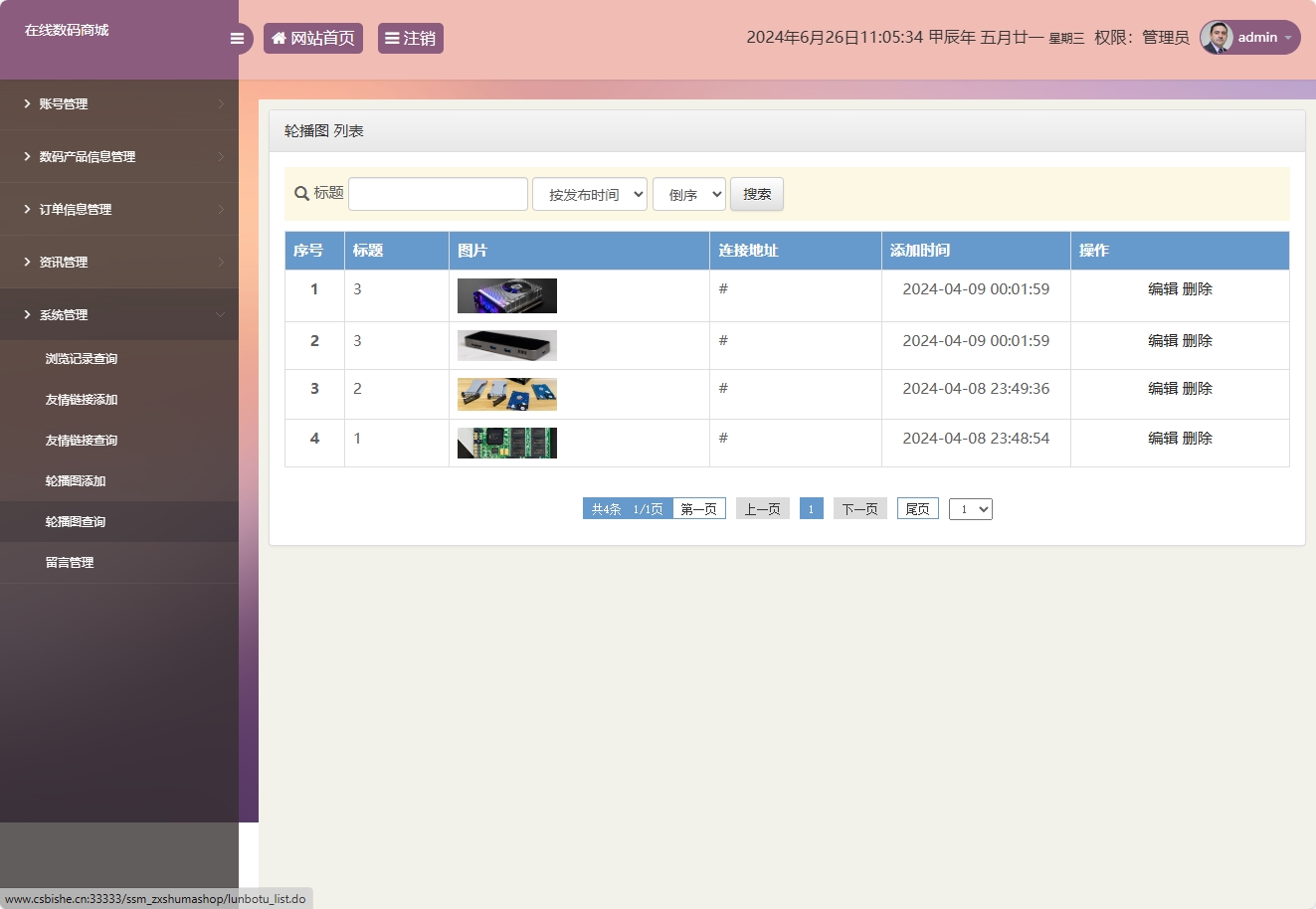Click the graphics card thumbnail in row one
Screen dimensions: 1316x909
pos(506,294)
